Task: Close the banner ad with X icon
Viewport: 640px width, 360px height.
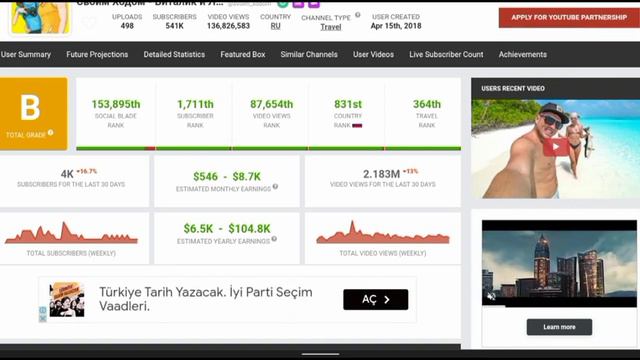Action: (42, 318)
